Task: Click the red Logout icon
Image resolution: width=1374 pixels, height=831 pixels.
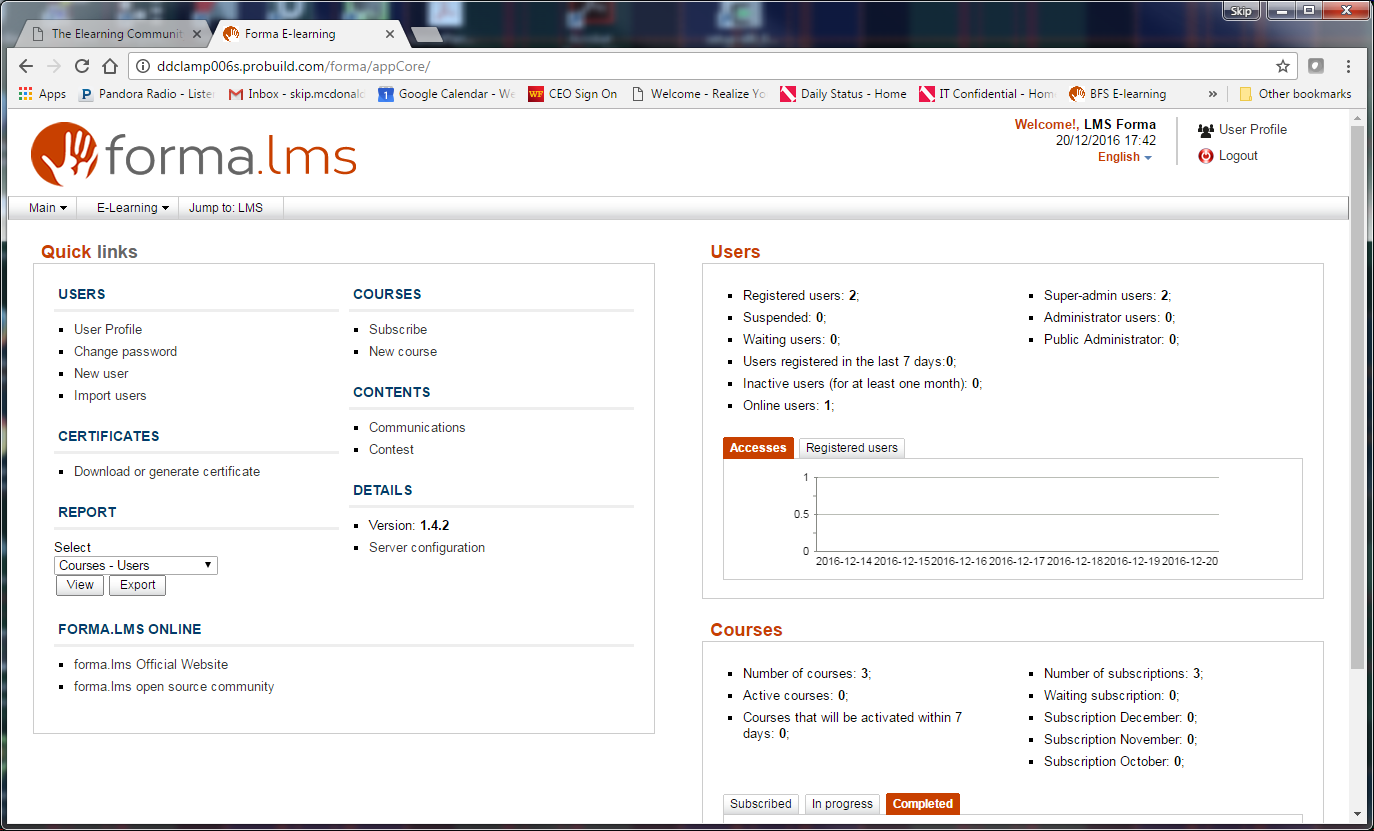Action: [1205, 156]
